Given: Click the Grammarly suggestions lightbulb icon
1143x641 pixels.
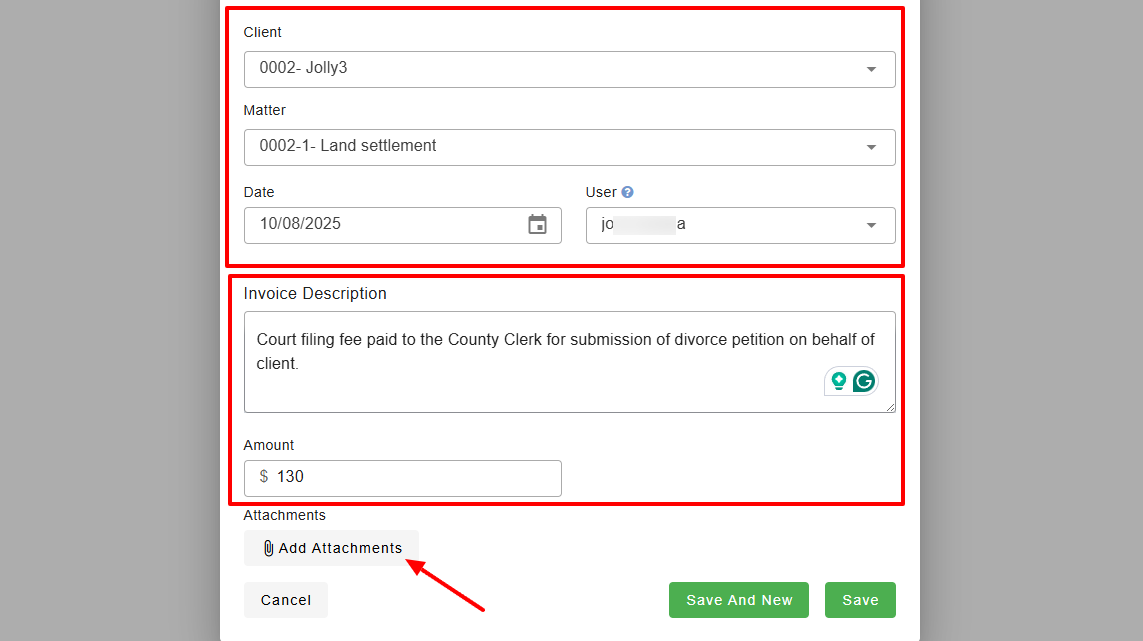Looking at the screenshot, I should coord(838,381).
